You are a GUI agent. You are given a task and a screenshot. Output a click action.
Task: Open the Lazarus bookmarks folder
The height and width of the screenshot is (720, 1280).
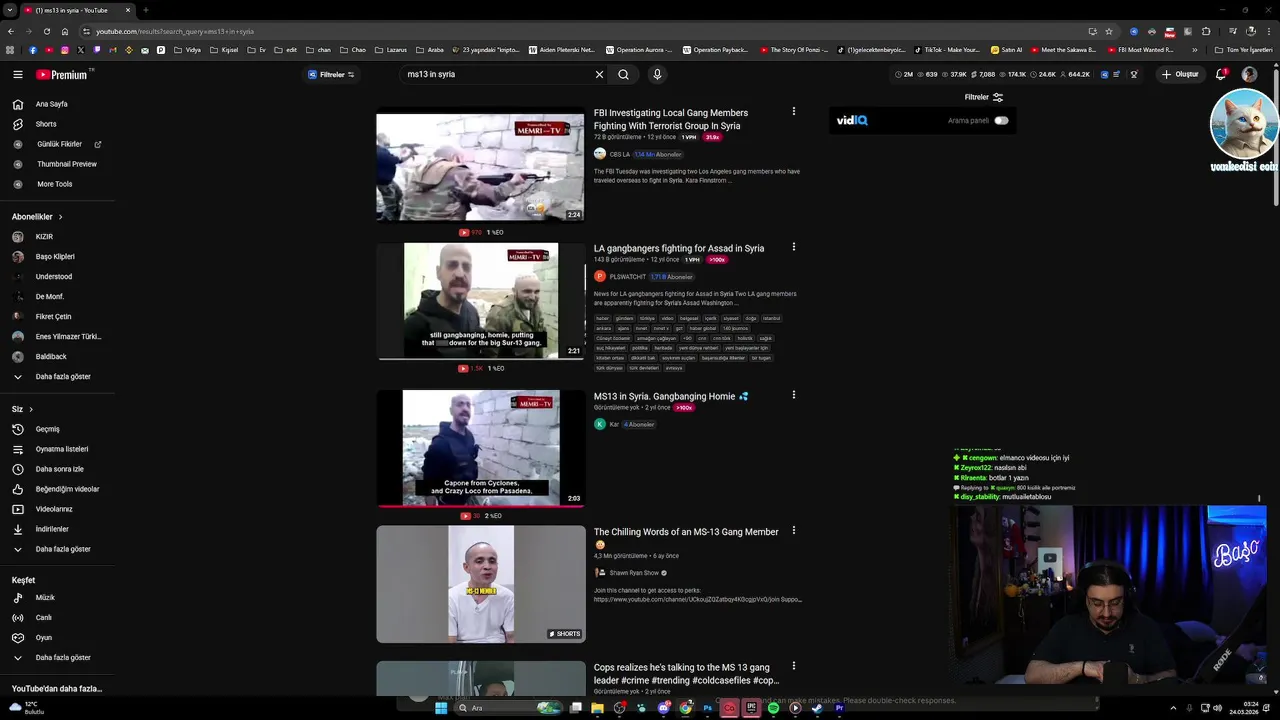(x=391, y=50)
